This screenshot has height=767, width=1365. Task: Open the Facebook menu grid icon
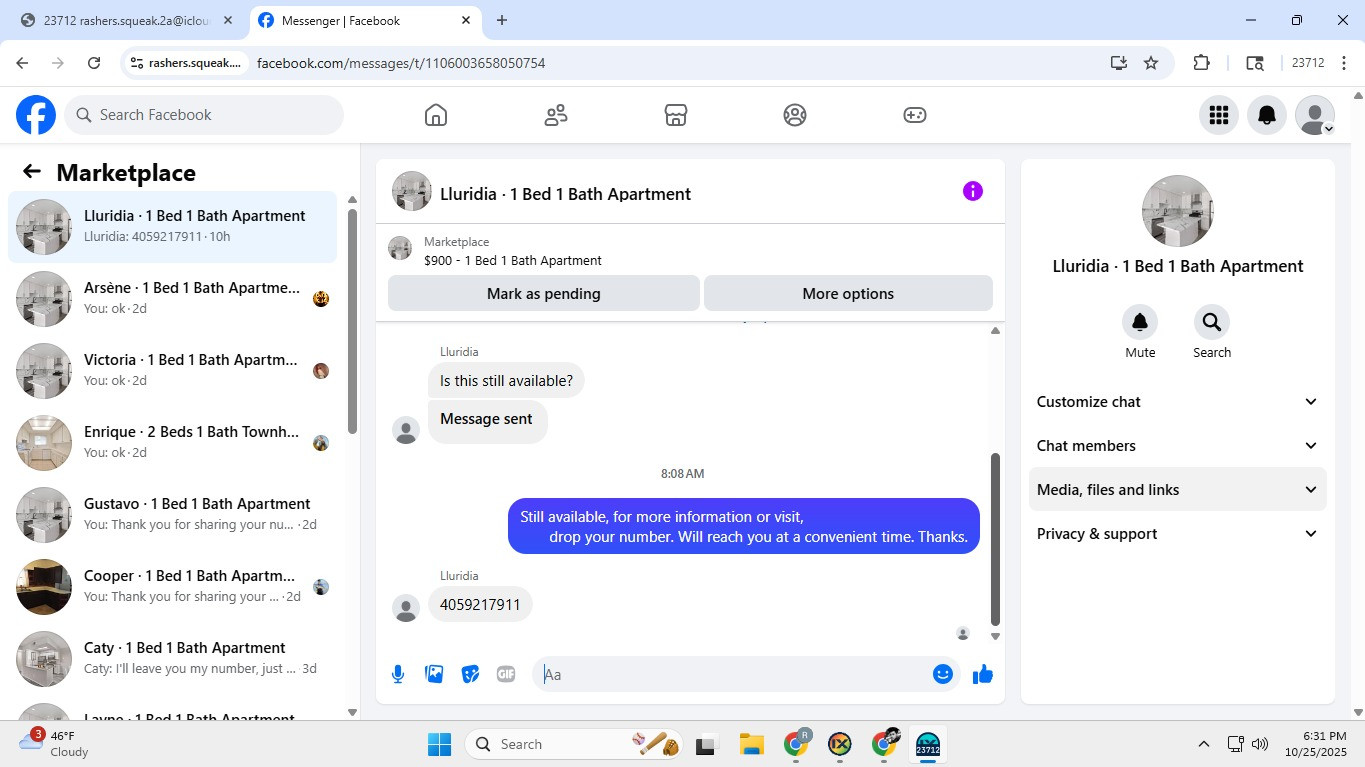(x=1218, y=115)
